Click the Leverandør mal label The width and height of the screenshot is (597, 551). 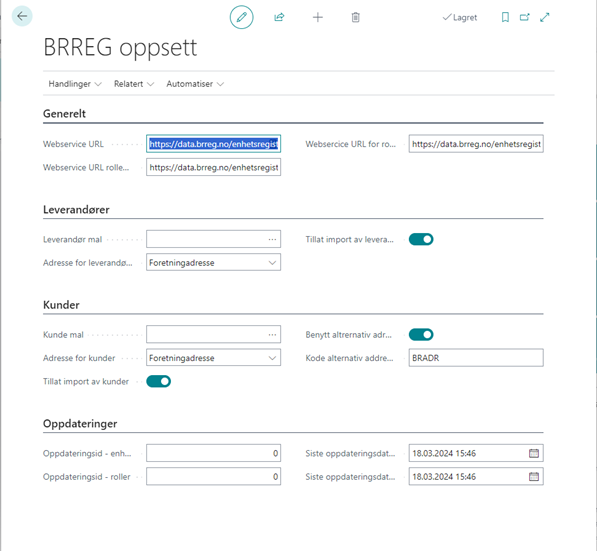72,240
